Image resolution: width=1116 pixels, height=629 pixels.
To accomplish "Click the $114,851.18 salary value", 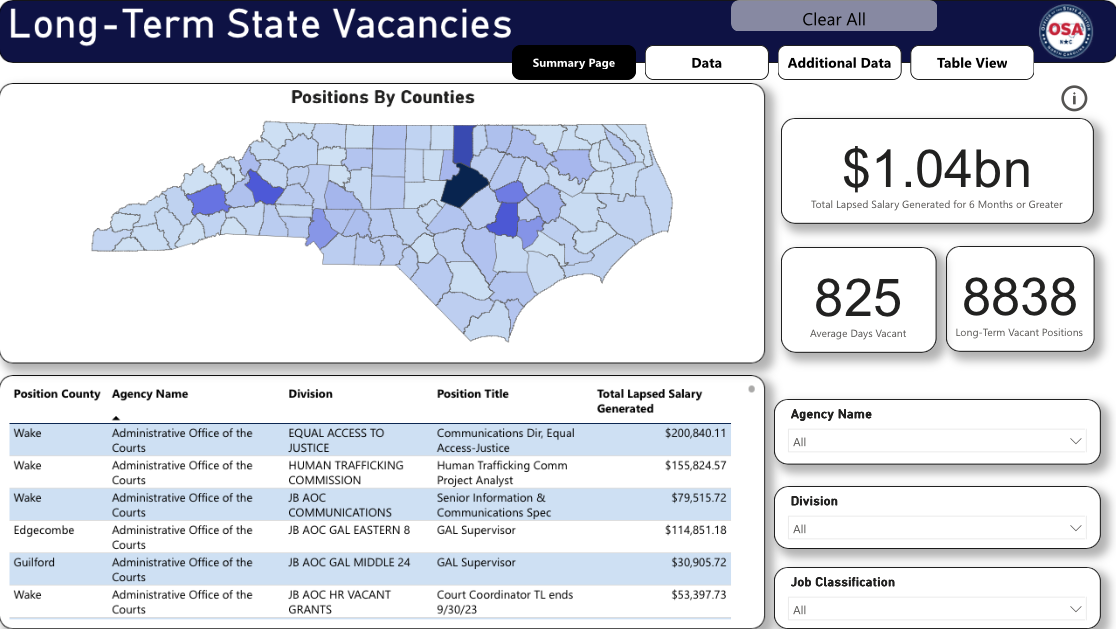I will pyautogui.click(x=695, y=530).
